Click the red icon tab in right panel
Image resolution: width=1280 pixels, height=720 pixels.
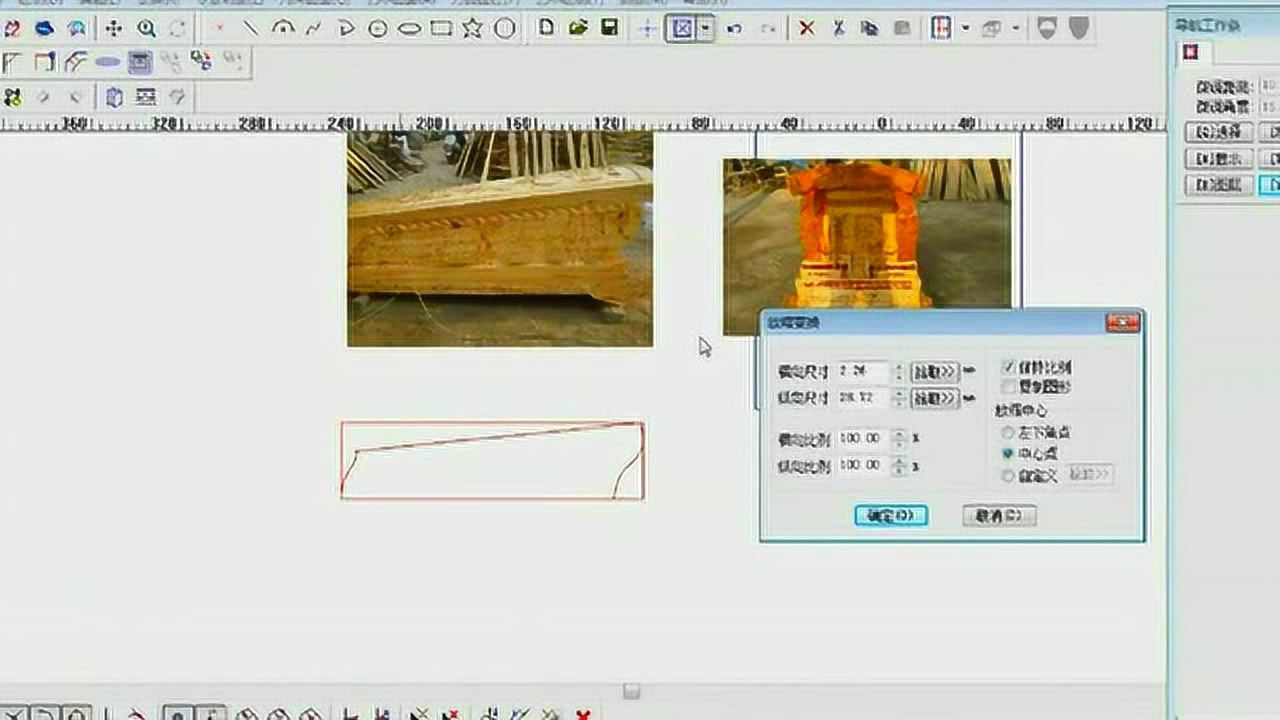click(1190, 52)
